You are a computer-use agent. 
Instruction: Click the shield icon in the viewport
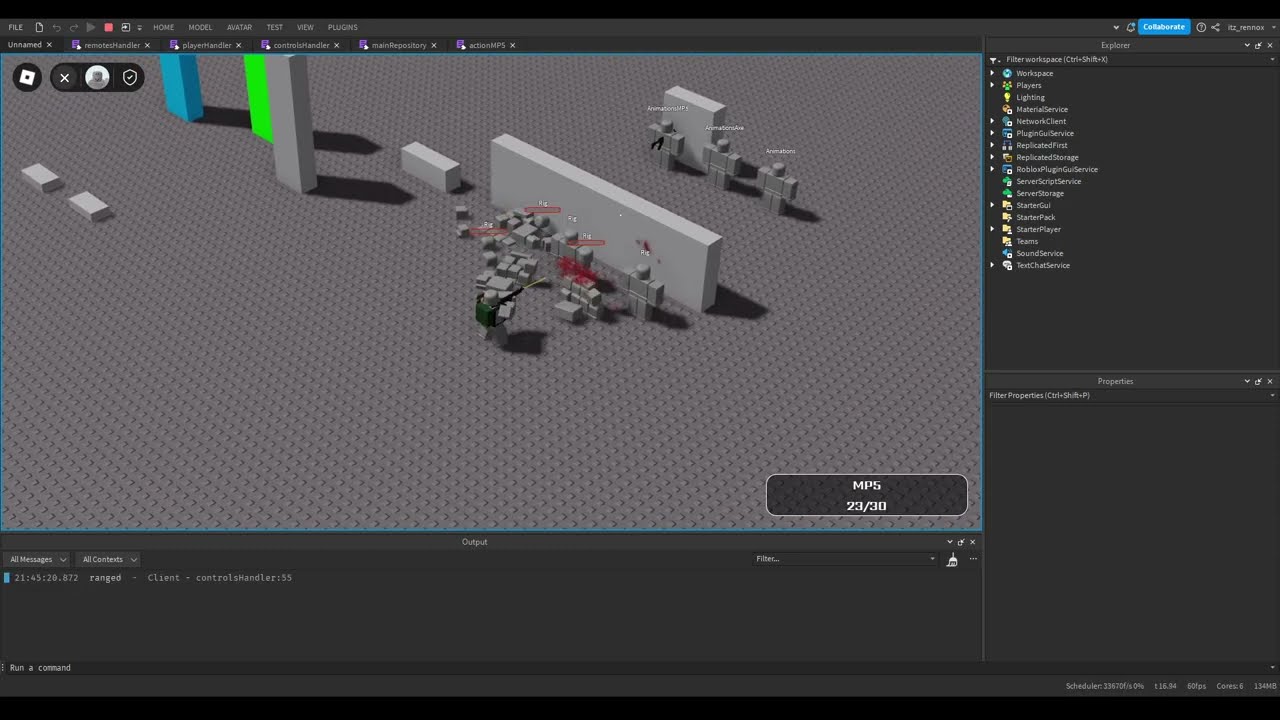[130, 77]
